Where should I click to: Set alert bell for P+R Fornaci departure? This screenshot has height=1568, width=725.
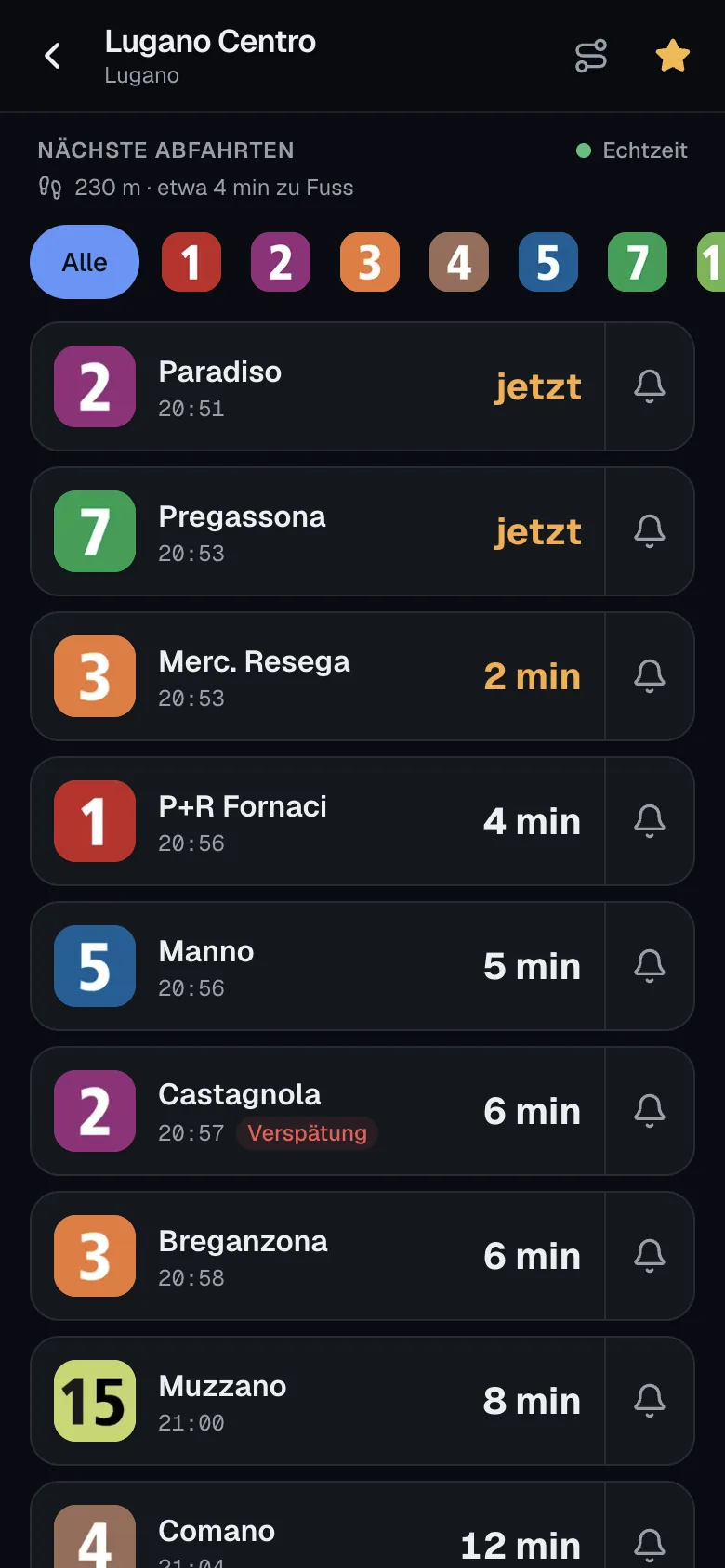(650, 821)
